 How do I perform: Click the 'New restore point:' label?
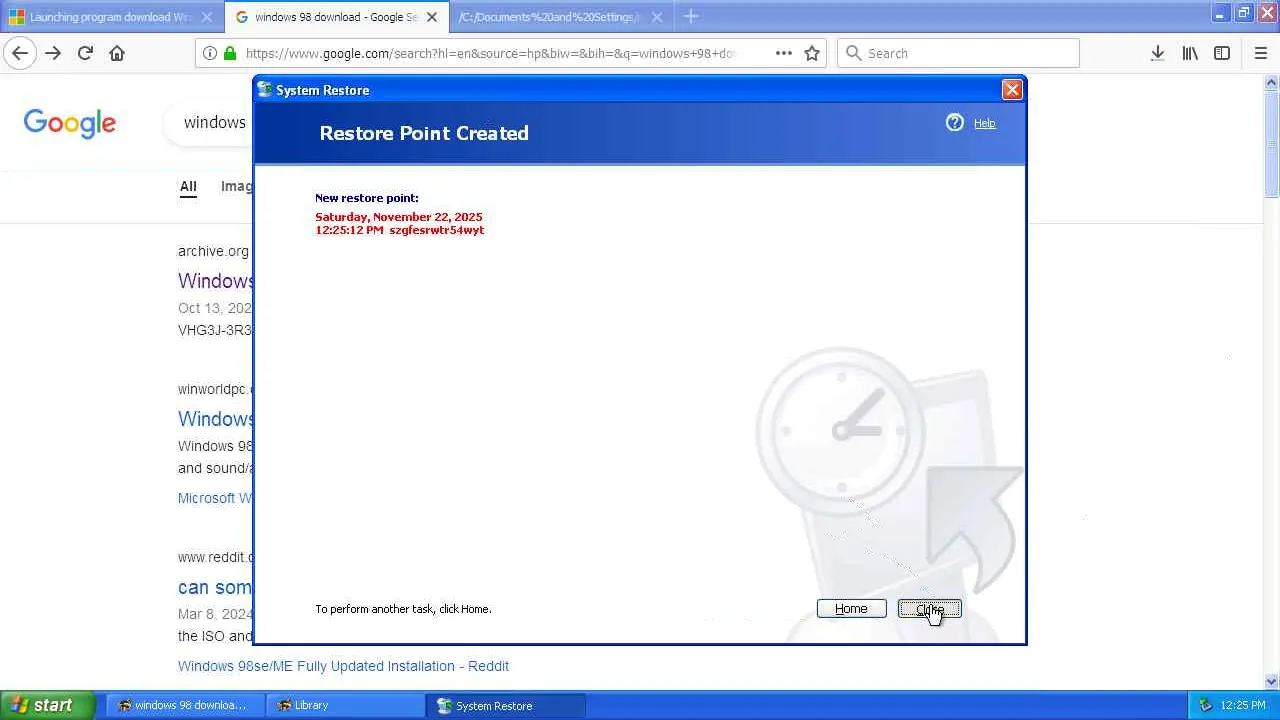click(x=367, y=198)
